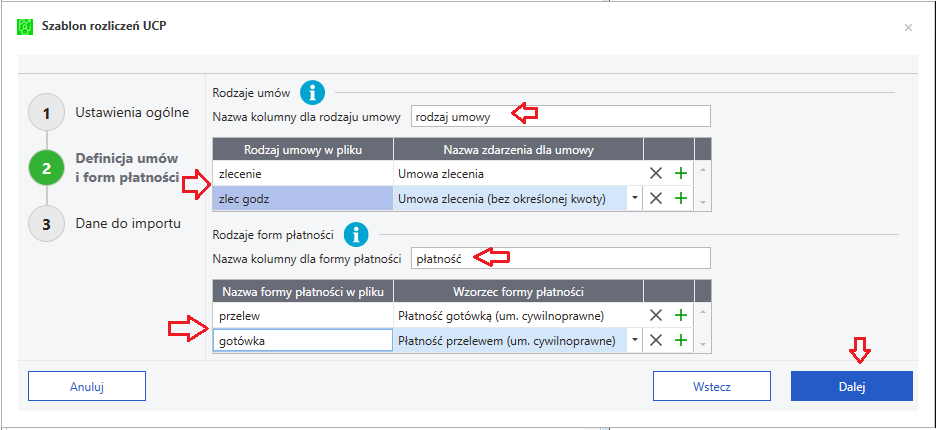The image size is (940, 430).
Task: Click Nazwa formy płatności w pliku header
Action: point(303,291)
